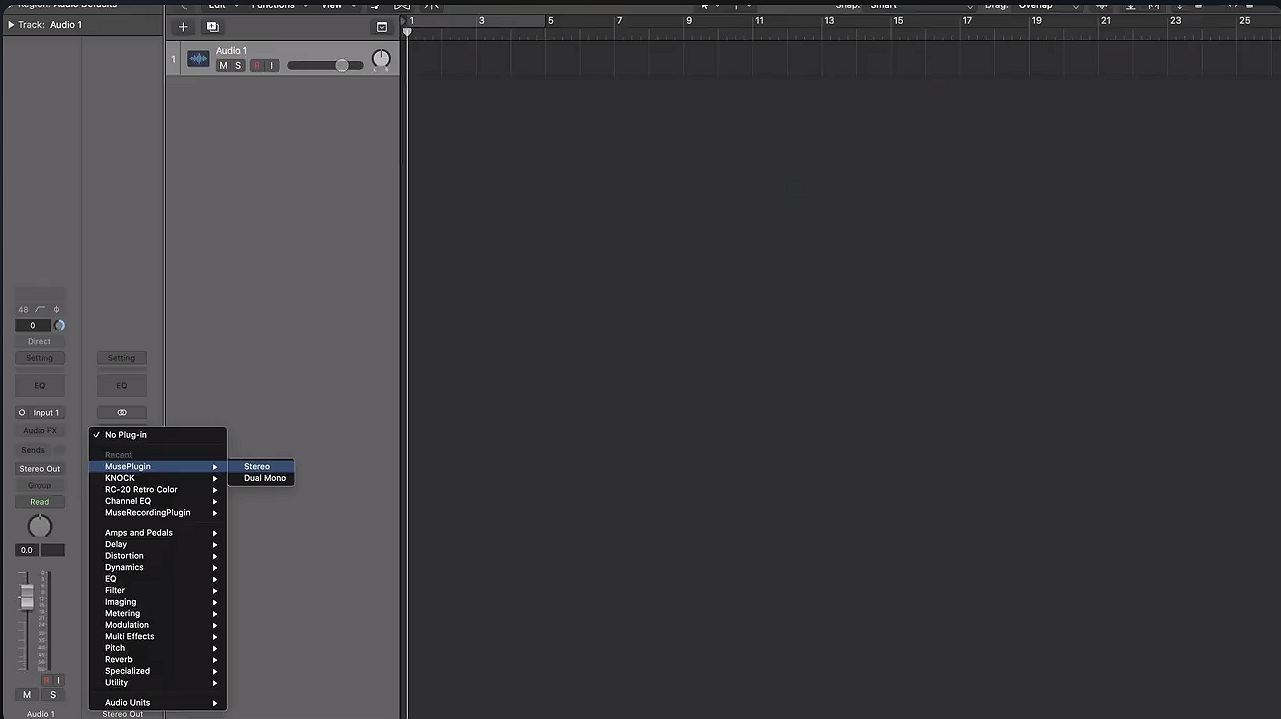Viewport: 1281px width, 719px height.
Task: Click the Sends slot button
Action: click(34, 450)
